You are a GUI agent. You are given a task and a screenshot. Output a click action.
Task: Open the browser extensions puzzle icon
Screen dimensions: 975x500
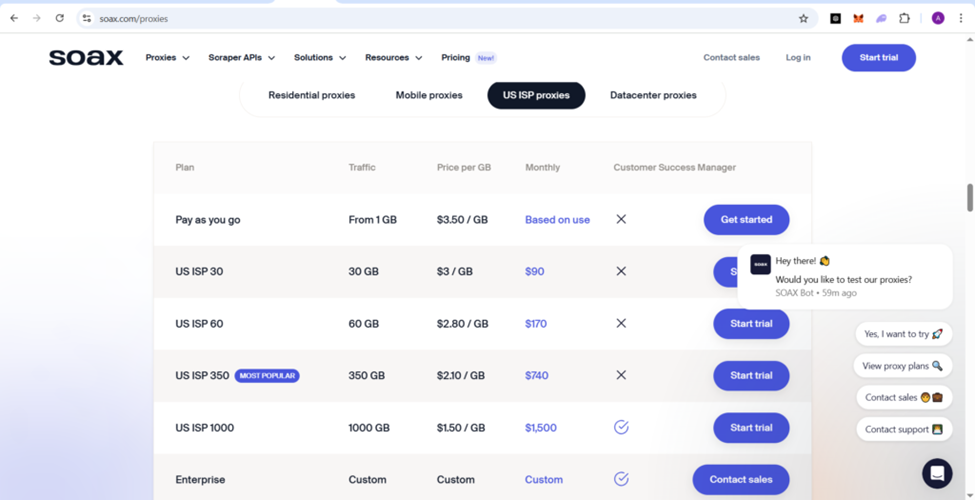pos(904,18)
